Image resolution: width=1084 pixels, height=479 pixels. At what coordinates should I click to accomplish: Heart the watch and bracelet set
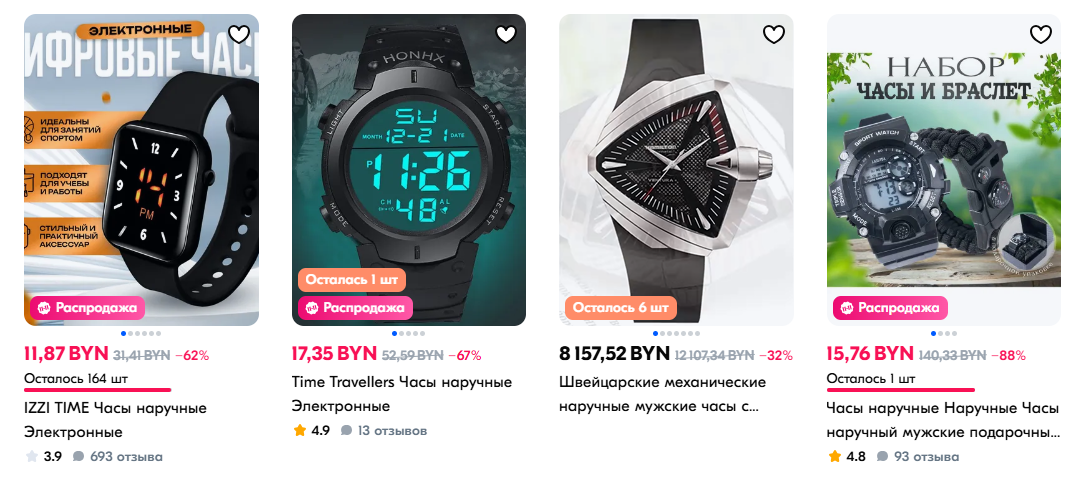[1040, 34]
